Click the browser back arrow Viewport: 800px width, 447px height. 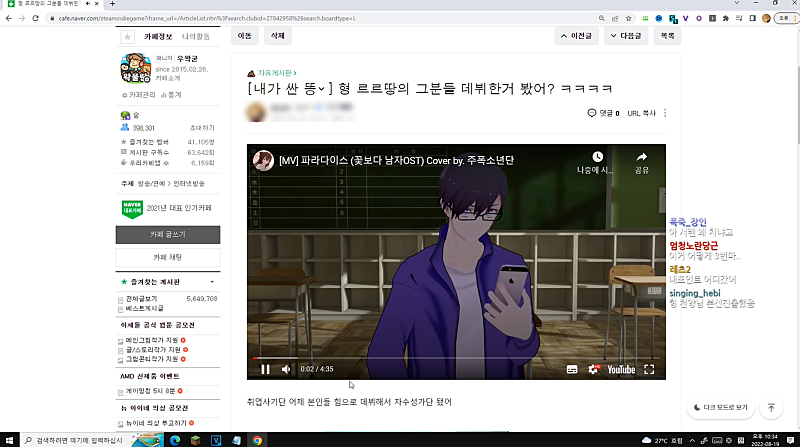pos(9,18)
